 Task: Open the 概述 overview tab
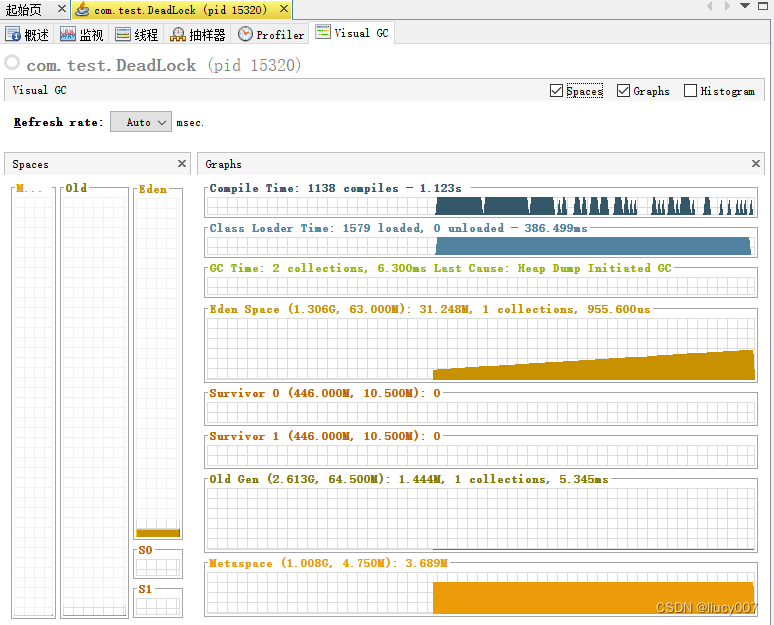[x=28, y=35]
